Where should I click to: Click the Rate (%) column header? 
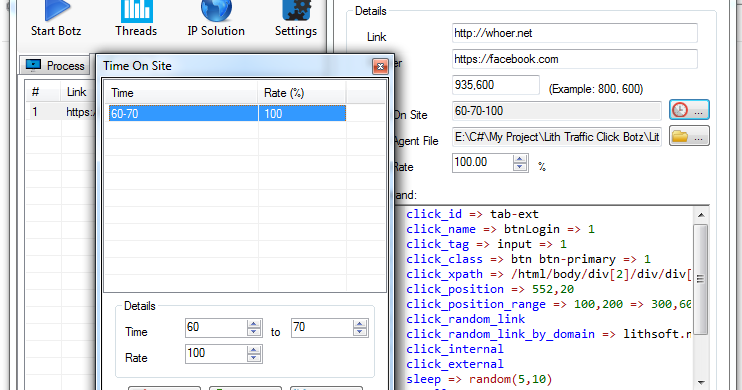(302, 93)
